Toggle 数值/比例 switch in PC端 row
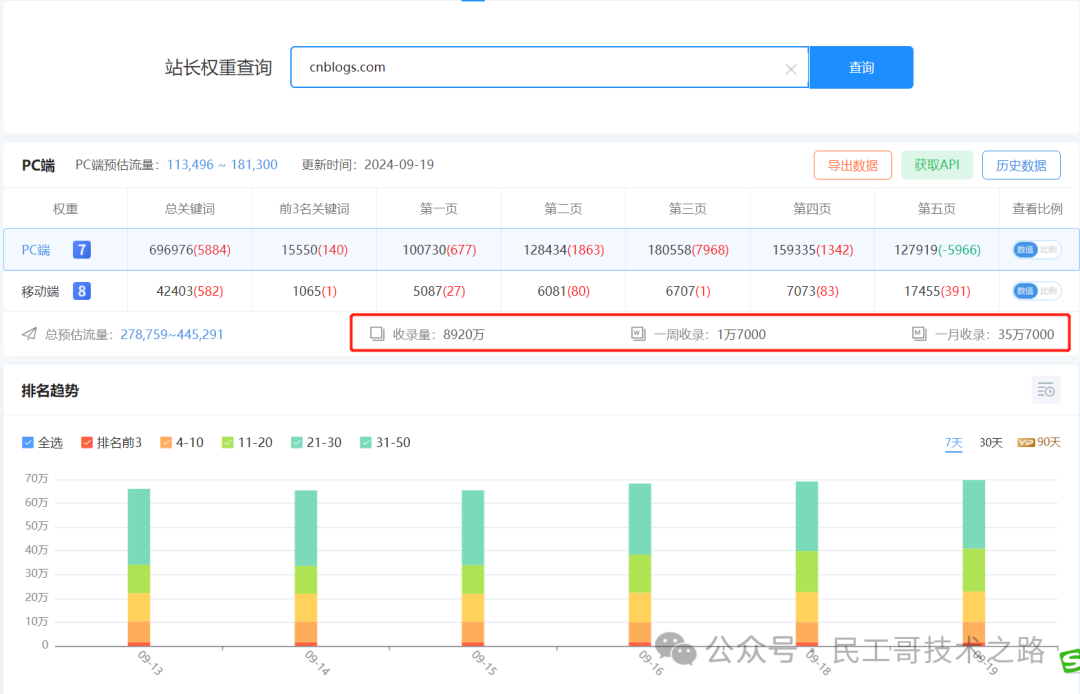The image size is (1080, 694). point(1037,250)
